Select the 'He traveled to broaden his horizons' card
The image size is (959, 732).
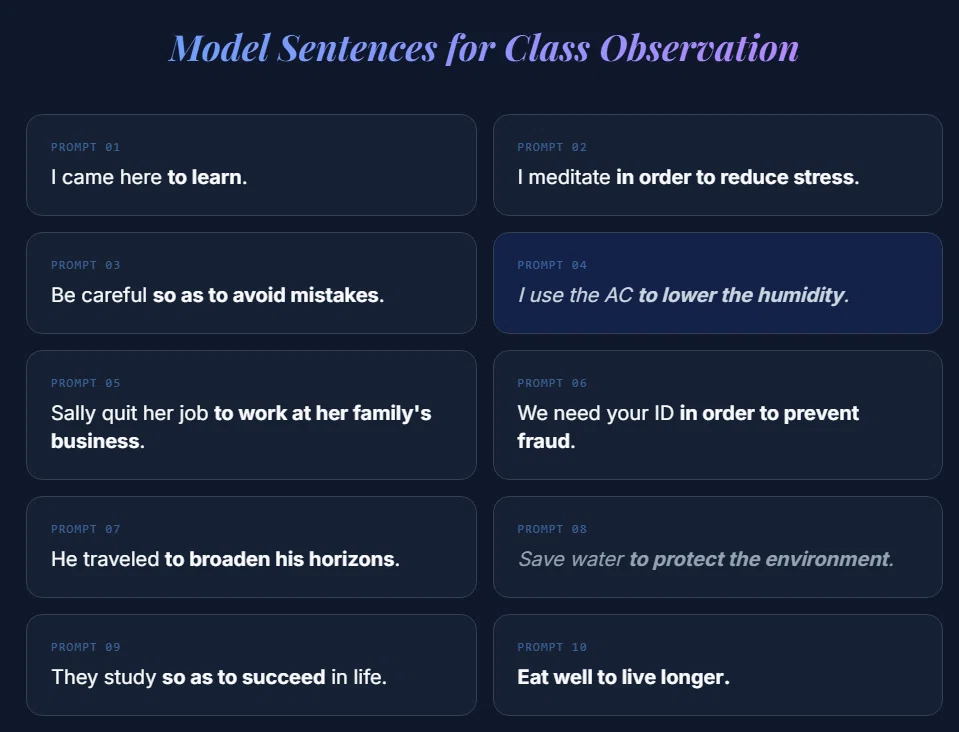click(251, 547)
